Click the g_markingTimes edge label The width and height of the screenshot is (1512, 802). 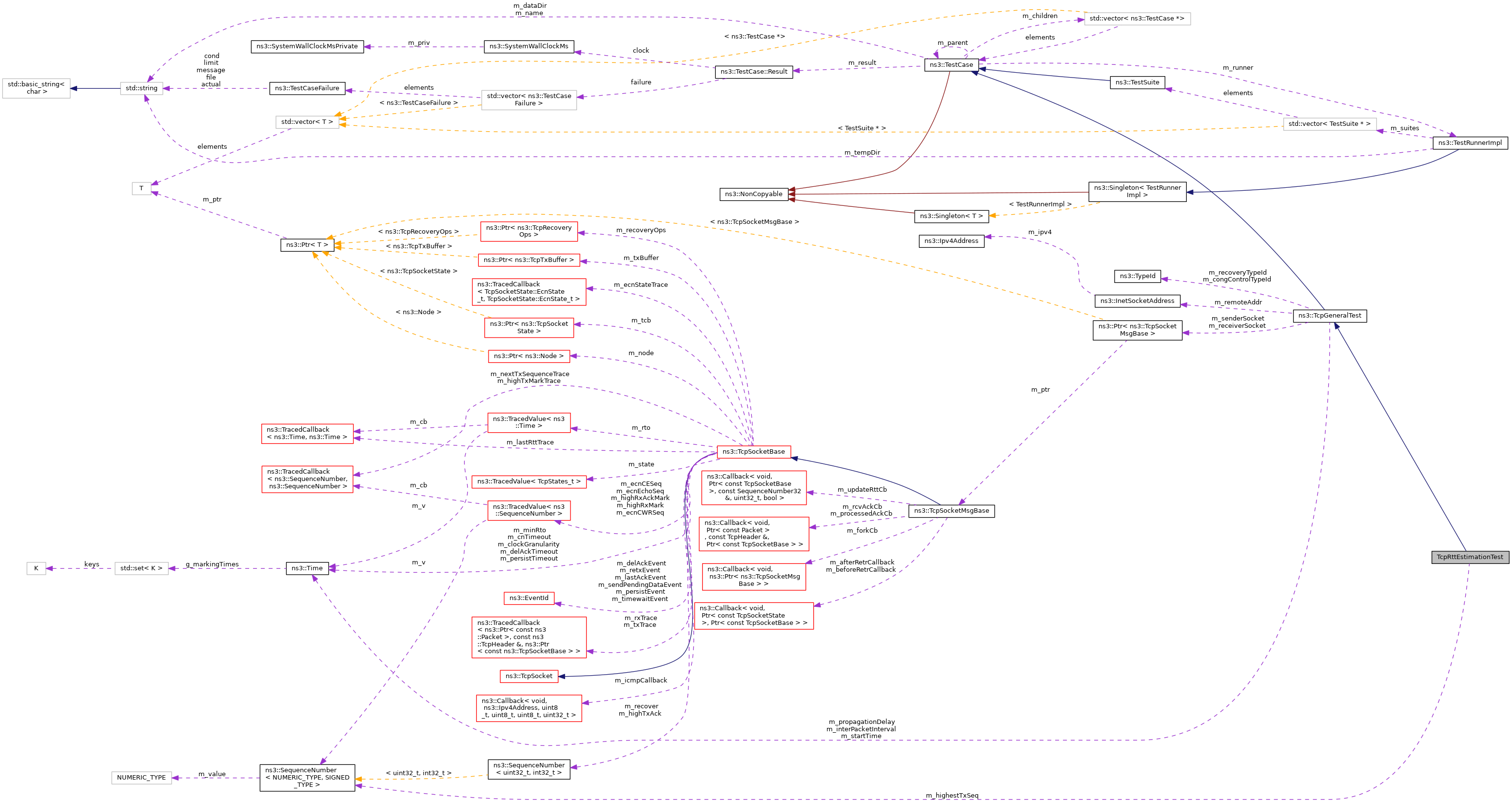(212, 565)
